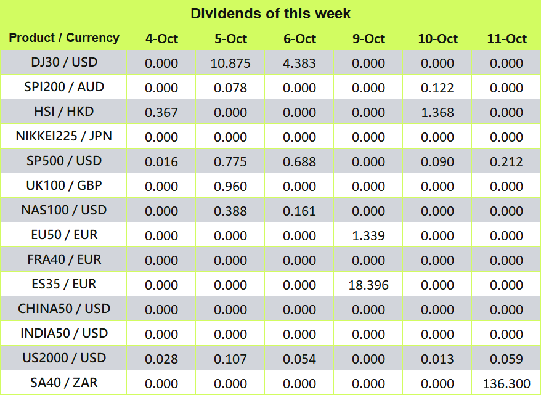Select the 10.875 value for DJ30 on 5-Oct

pyautogui.click(x=230, y=63)
